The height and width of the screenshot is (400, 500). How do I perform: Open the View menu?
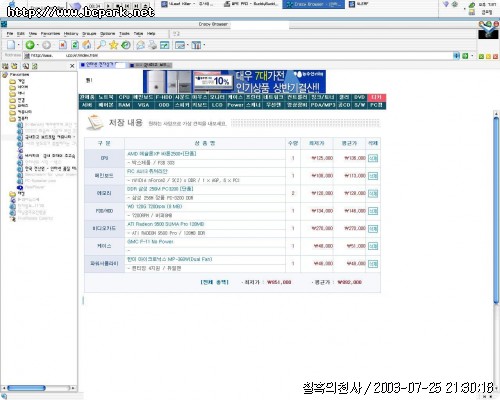point(33,34)
